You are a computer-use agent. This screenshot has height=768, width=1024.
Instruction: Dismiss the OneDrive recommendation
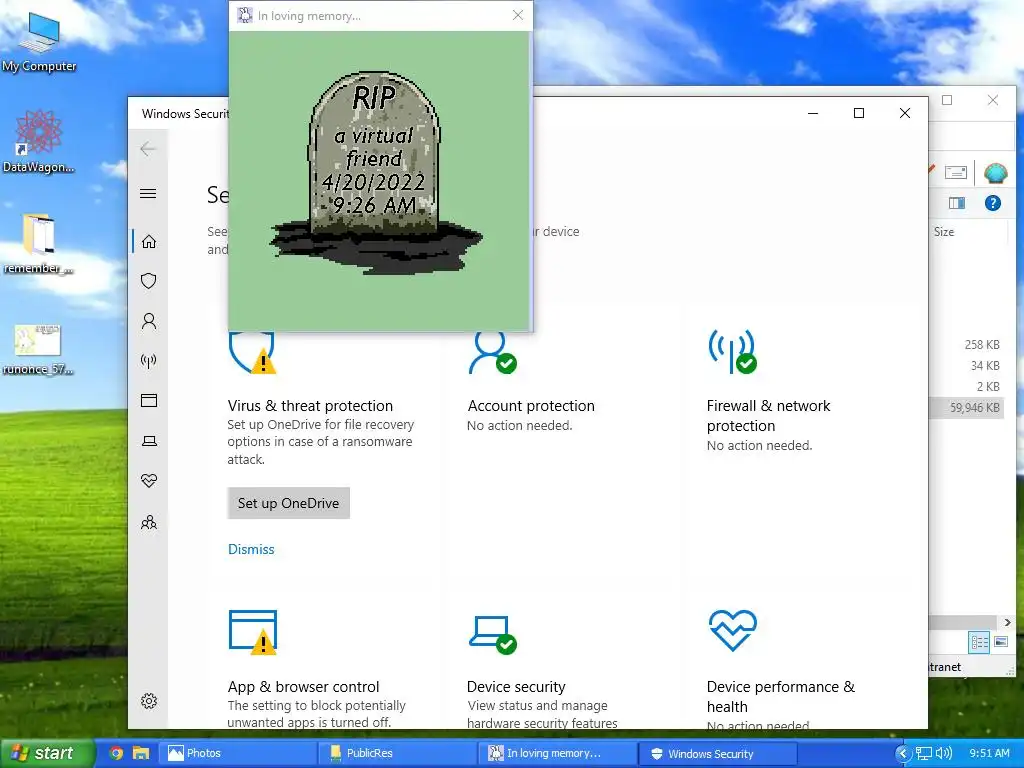pyautogui.click(x=251, y=549)
